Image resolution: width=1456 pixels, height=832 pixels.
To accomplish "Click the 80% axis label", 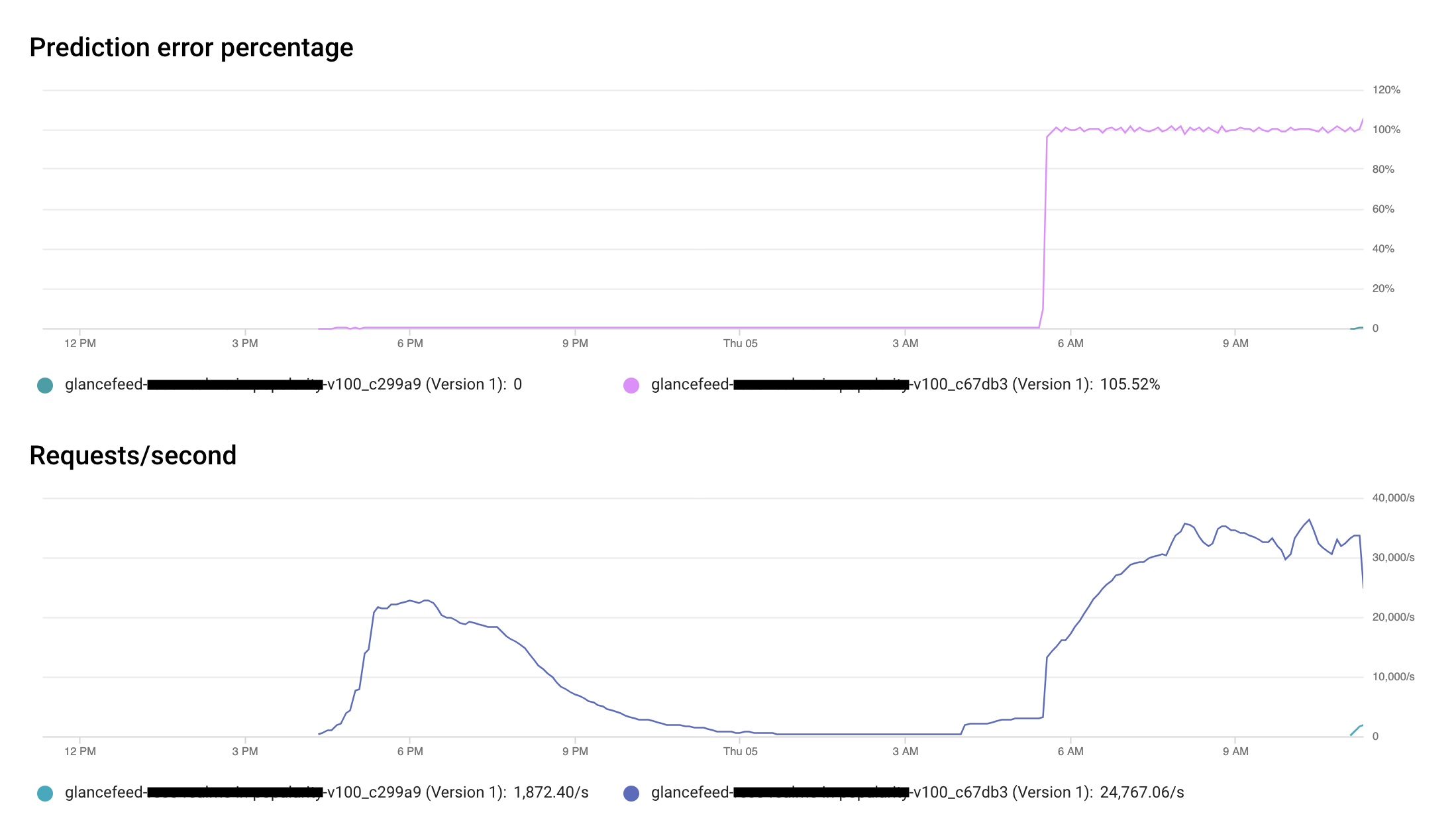I will pyautogui.click(x=1383, y=170).
